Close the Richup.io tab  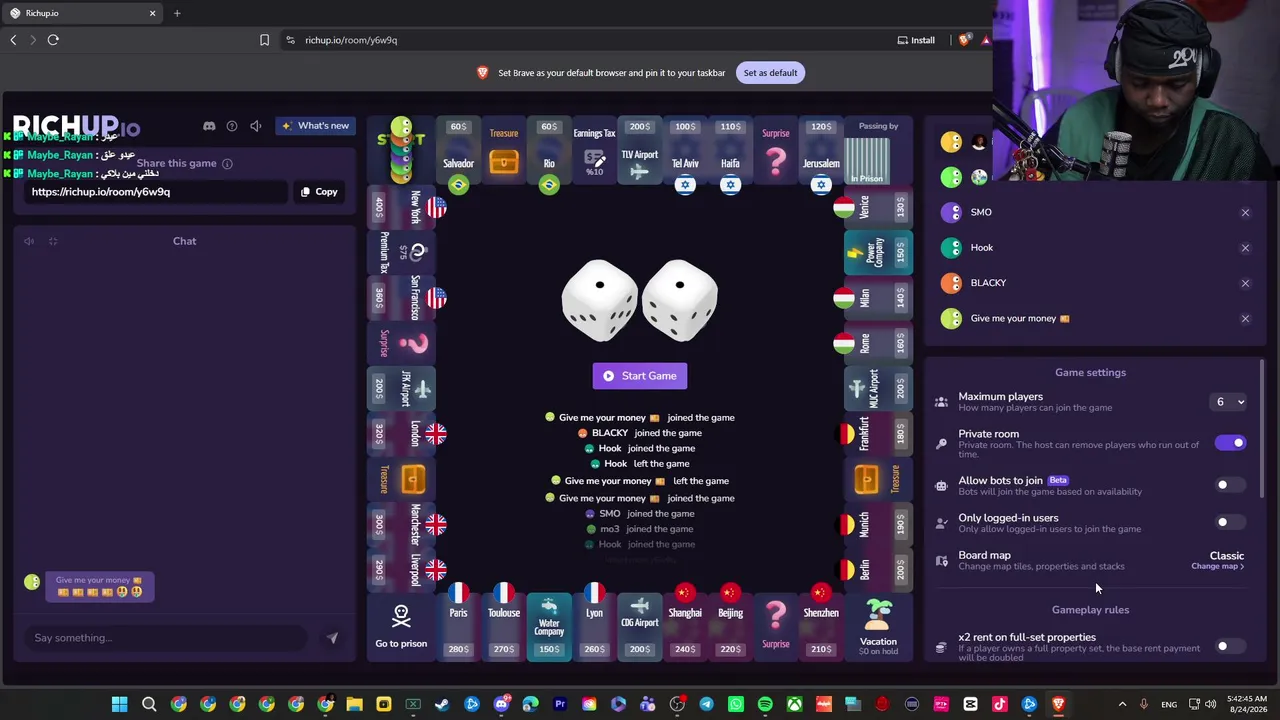point(153,13)
